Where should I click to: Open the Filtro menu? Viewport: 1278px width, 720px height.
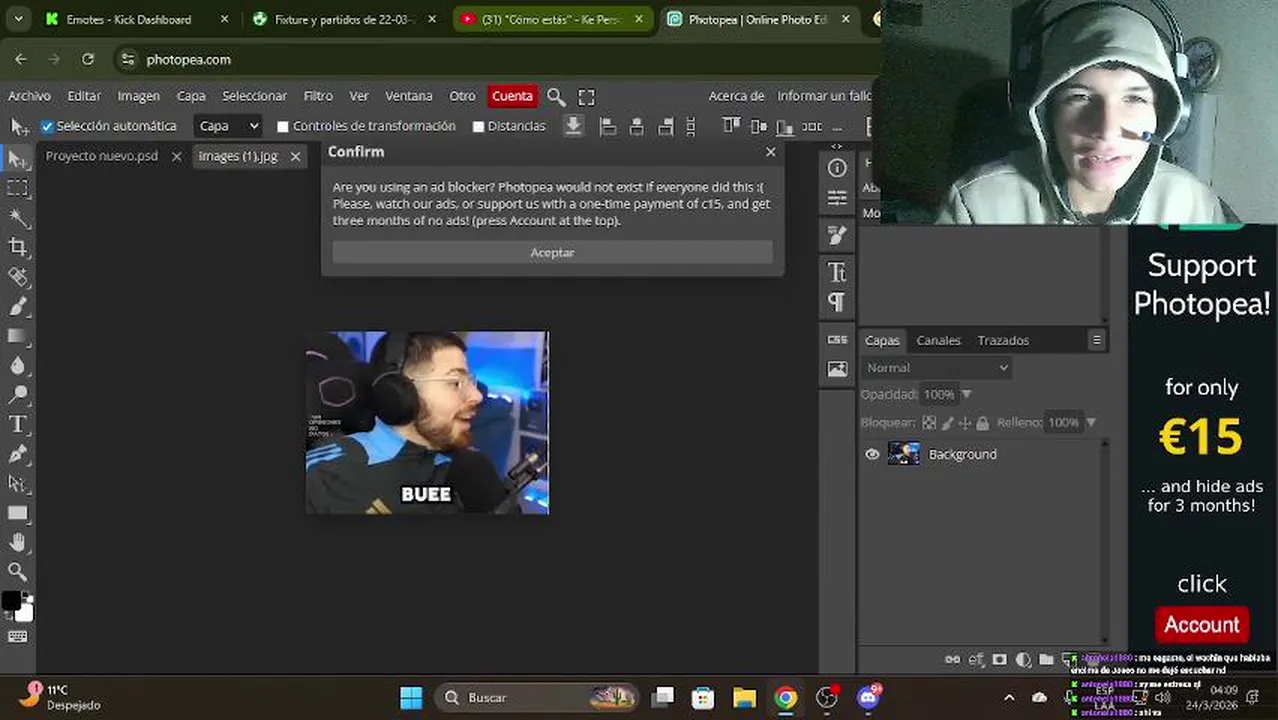[318, 96]
